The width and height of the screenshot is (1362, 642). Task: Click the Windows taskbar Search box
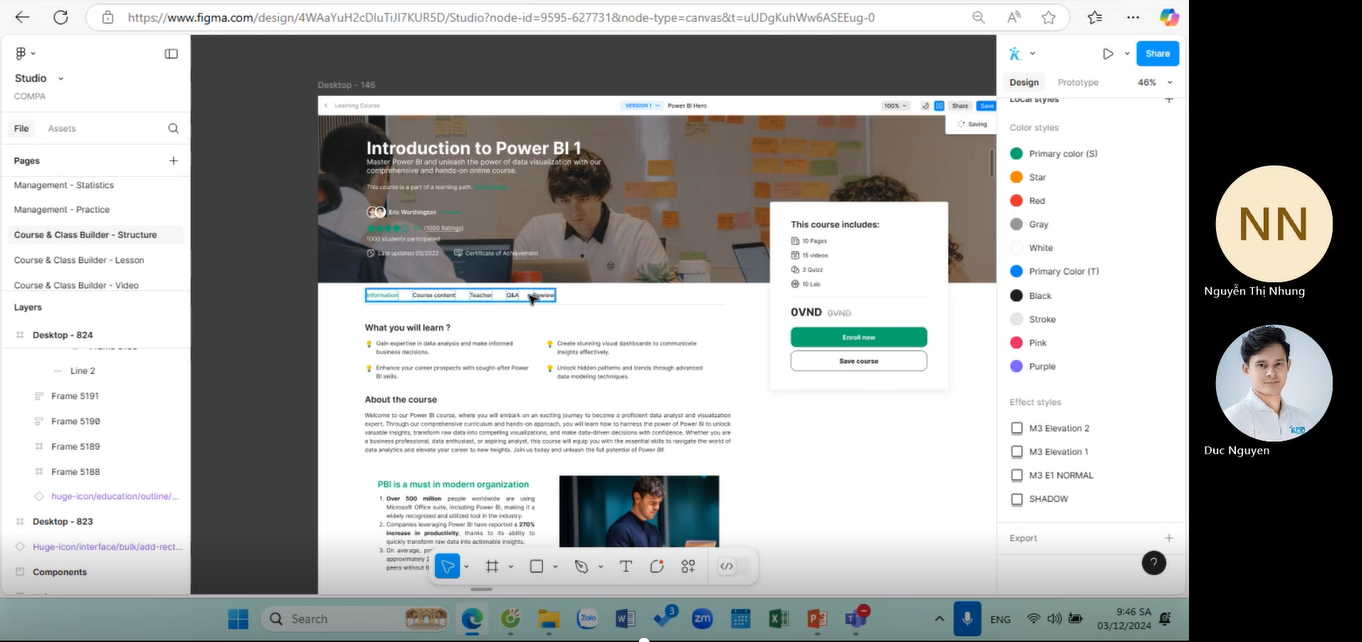(x=356, y=619)
